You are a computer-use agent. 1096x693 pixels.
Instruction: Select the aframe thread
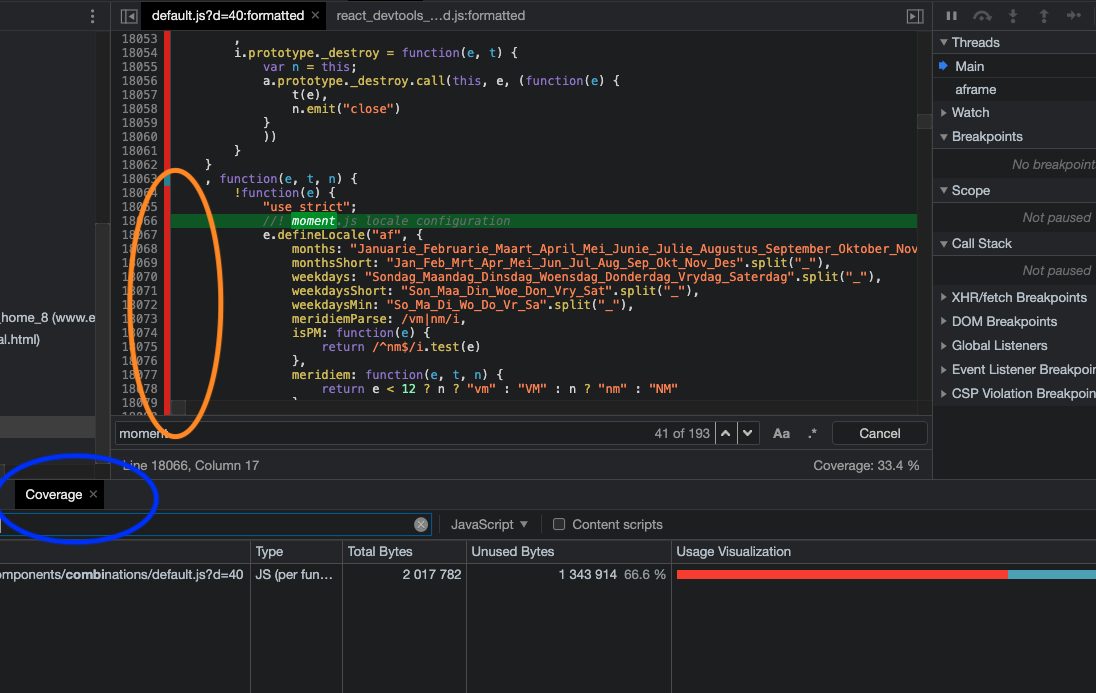tap(975, 90)
